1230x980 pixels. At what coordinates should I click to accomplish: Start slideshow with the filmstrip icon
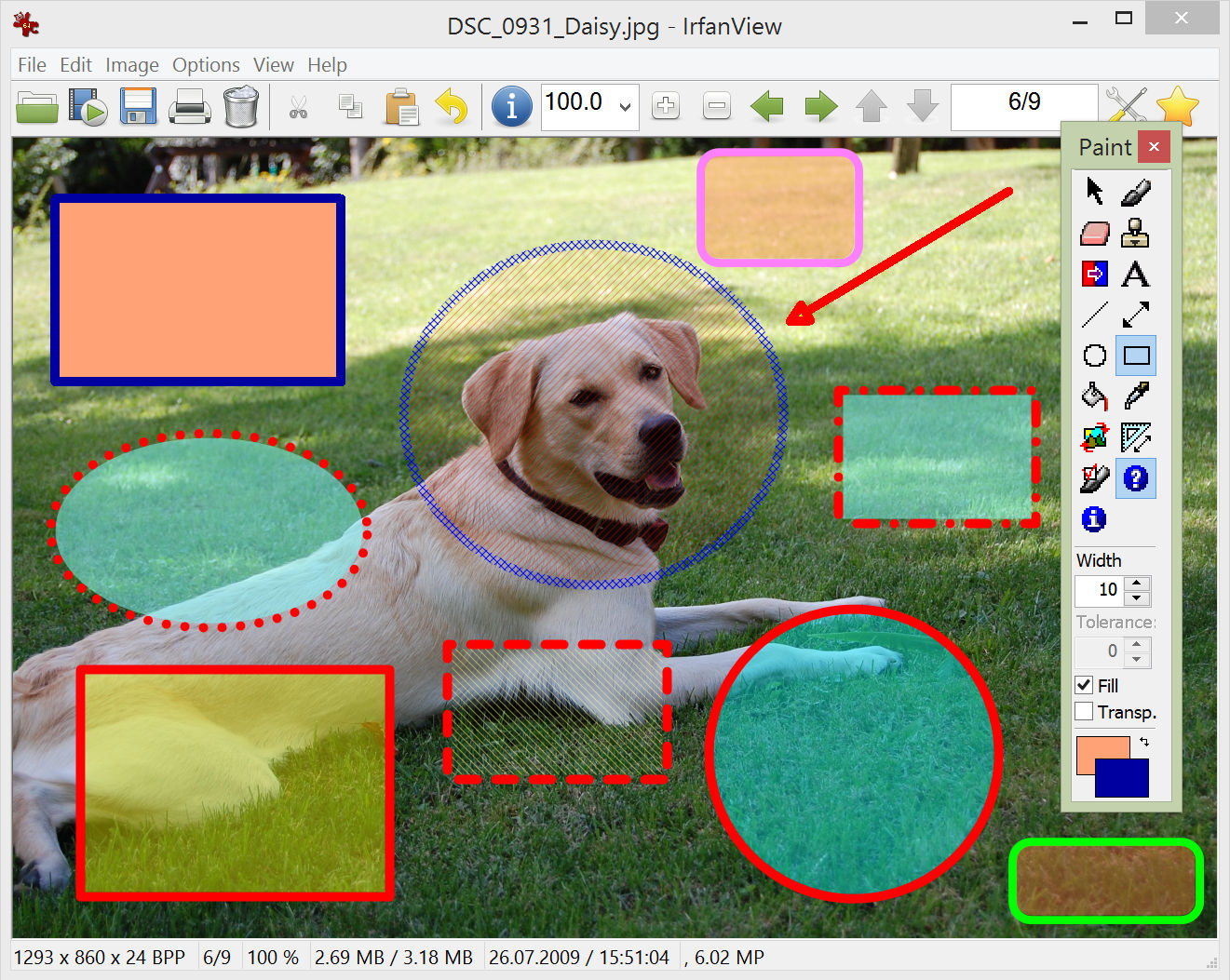tap(88, 106)
